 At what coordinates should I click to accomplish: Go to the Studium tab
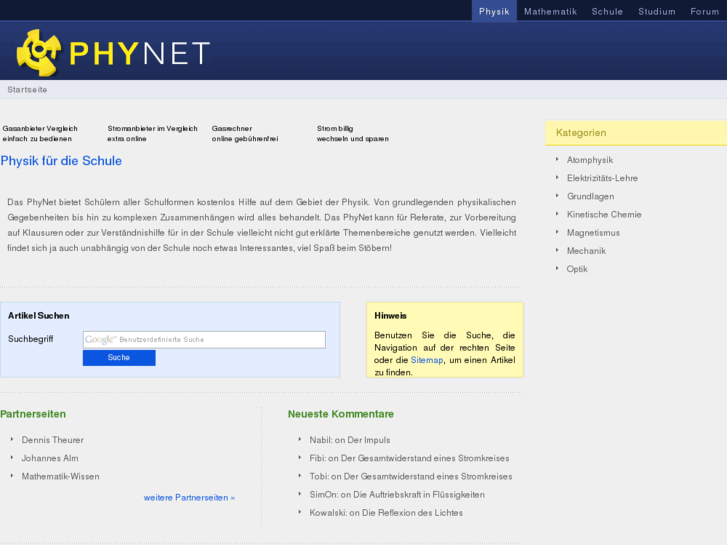[x=657, y=12]
